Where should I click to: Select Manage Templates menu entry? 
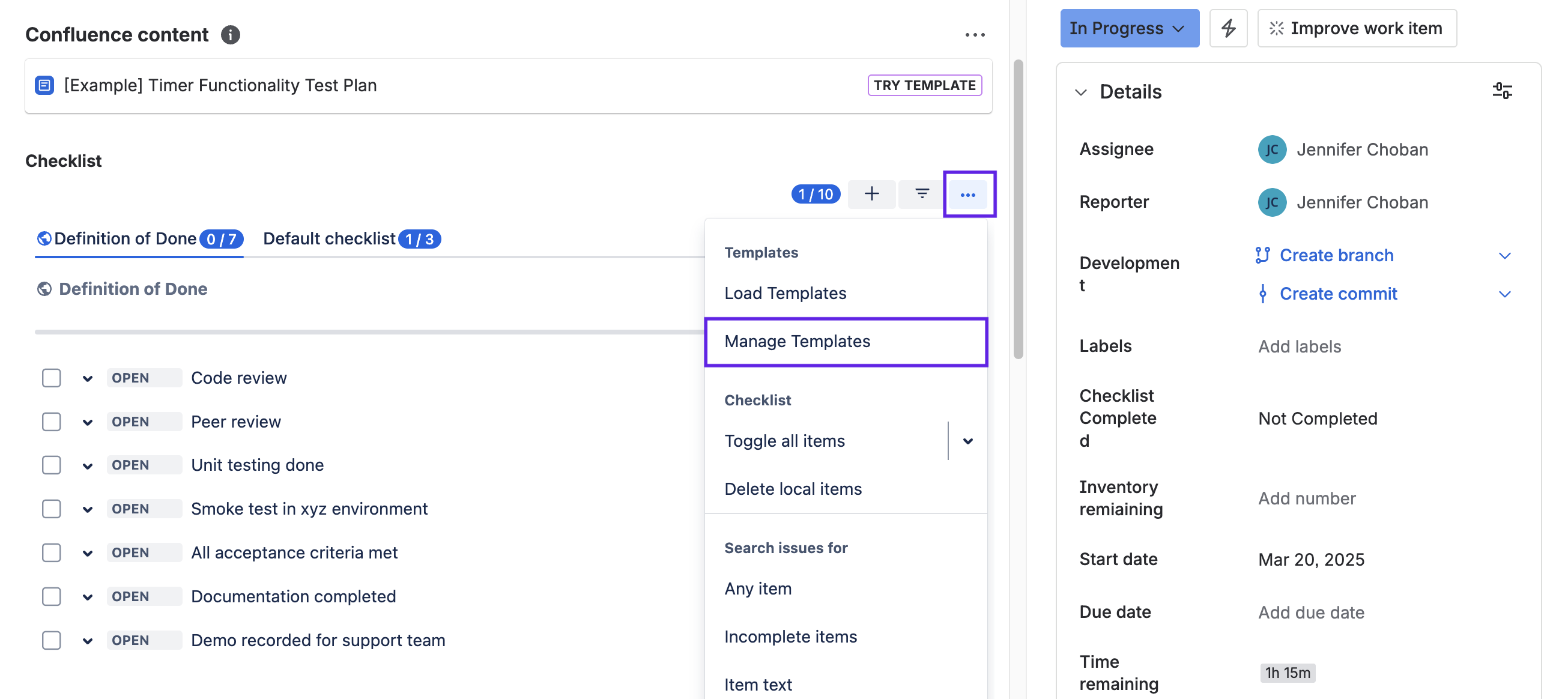[x=797, y=342]
